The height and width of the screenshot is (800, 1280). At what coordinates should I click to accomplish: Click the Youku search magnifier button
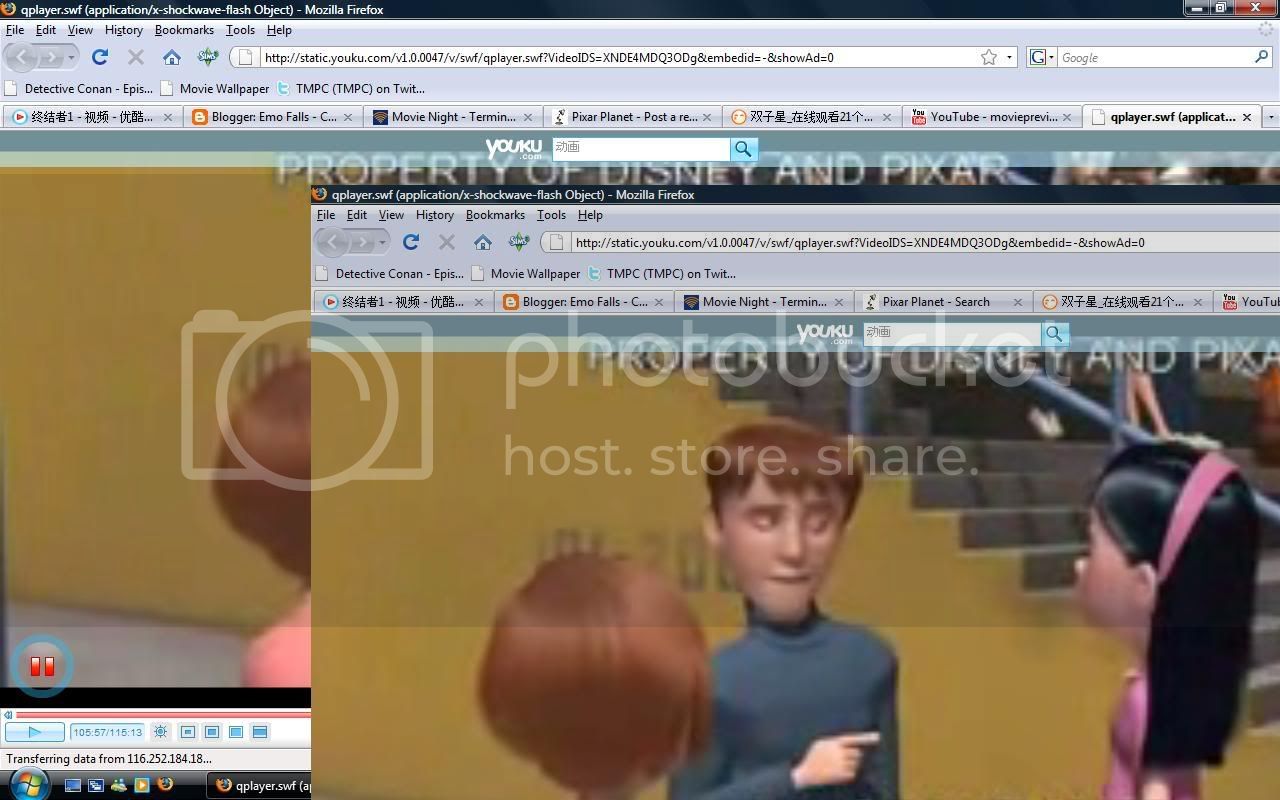(743, 149)
